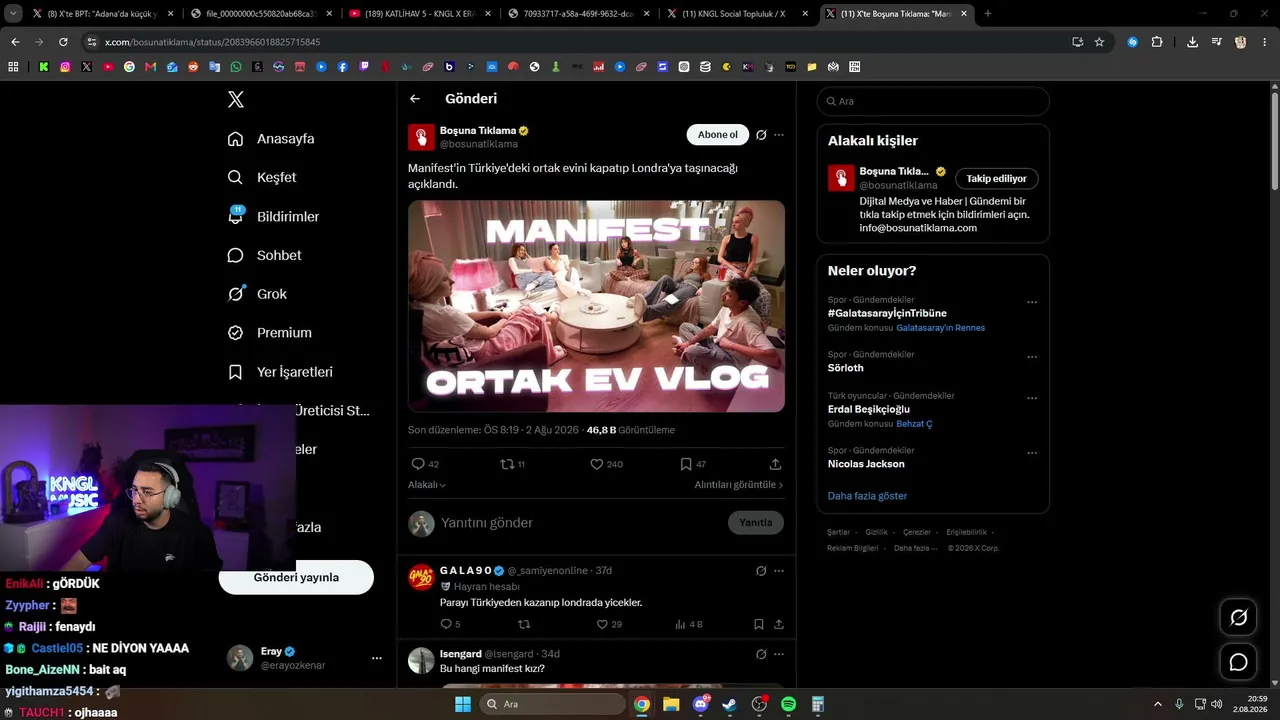This screenshot has height=720, width=1280.
Task: Open floating messages button at bottom right
Action: click(x=1238, y=662)
